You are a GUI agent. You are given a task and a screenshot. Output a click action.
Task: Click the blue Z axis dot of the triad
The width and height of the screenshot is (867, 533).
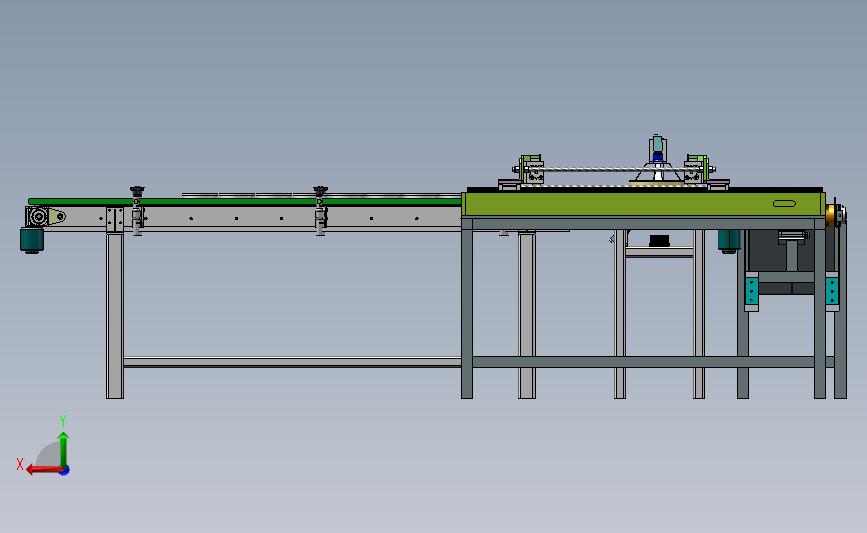[x=65, y=471]
